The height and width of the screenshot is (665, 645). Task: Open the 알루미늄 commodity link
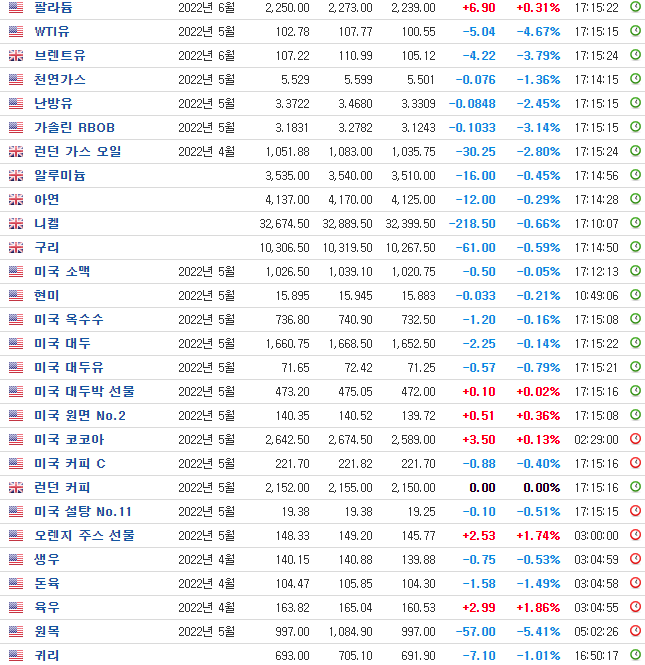tap(59, 175)
